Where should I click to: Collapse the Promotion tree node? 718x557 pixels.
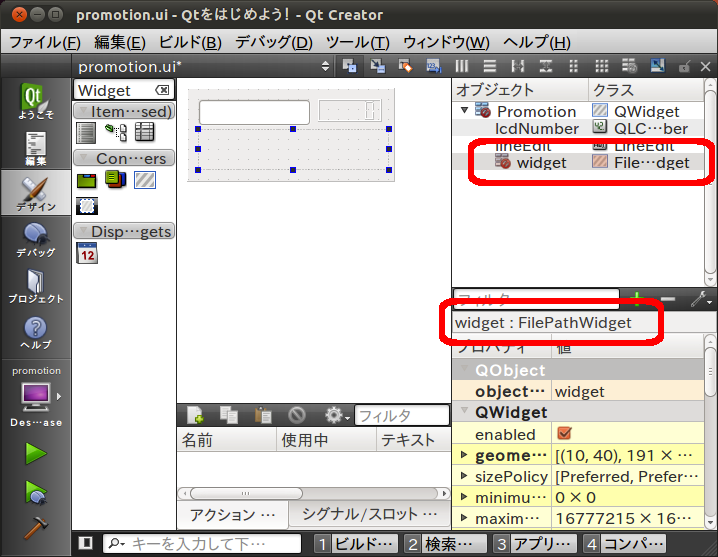465,111
